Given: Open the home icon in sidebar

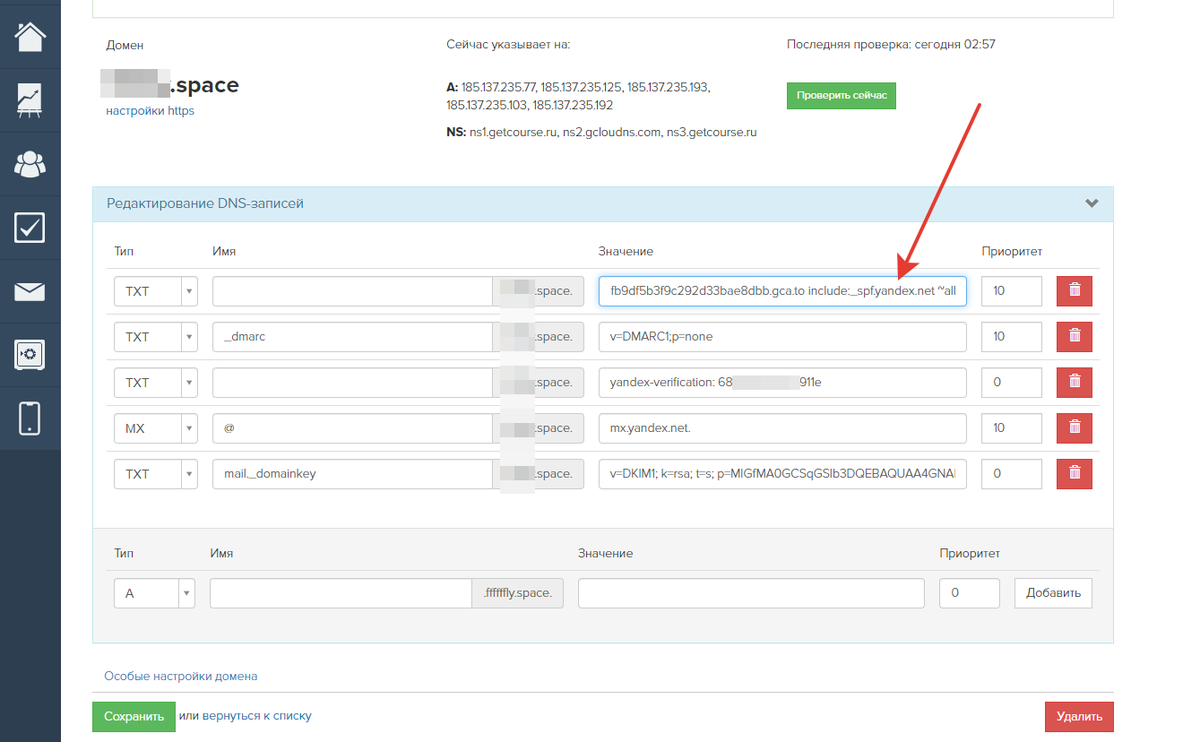Looking at the screenshot, I should click(x=30, y=35).
